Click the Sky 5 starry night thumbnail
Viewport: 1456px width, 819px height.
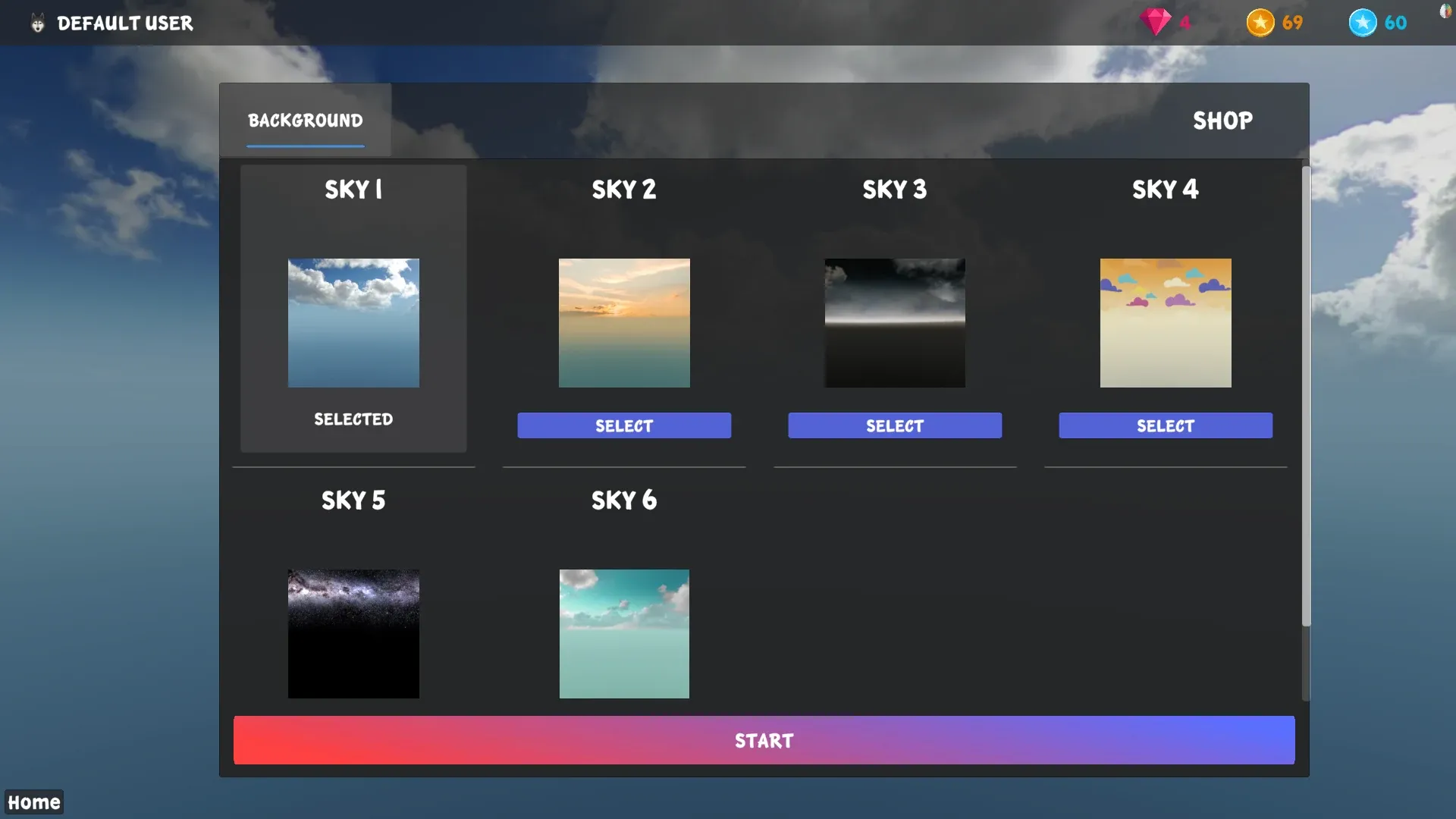(353, 634)
